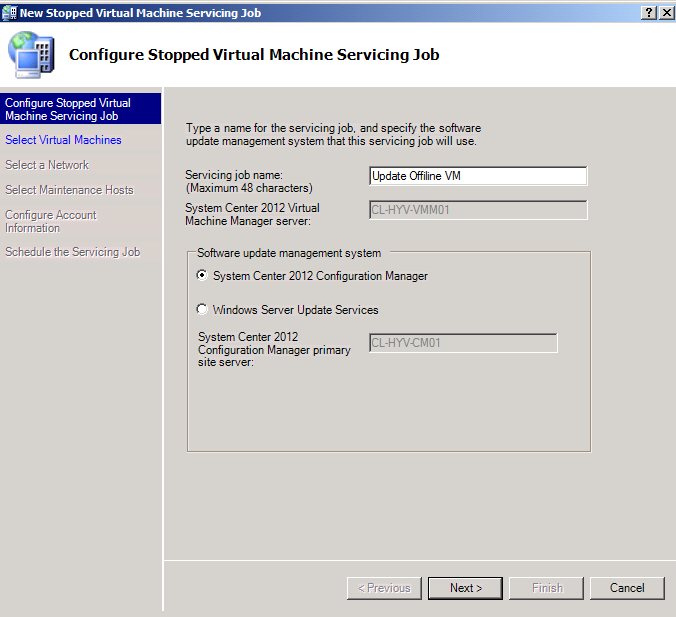Click the globe and computer wizard icon
The height and width of the screenshot is (617, 676).
point(31,55)
